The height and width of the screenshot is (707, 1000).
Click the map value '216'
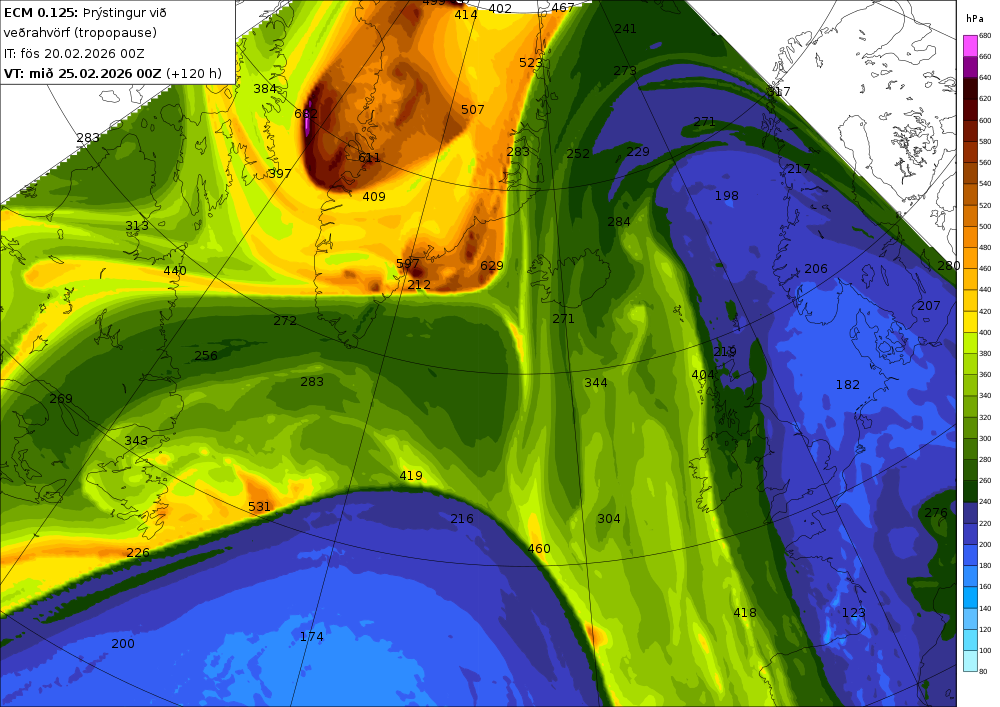[x=462, y=518]
